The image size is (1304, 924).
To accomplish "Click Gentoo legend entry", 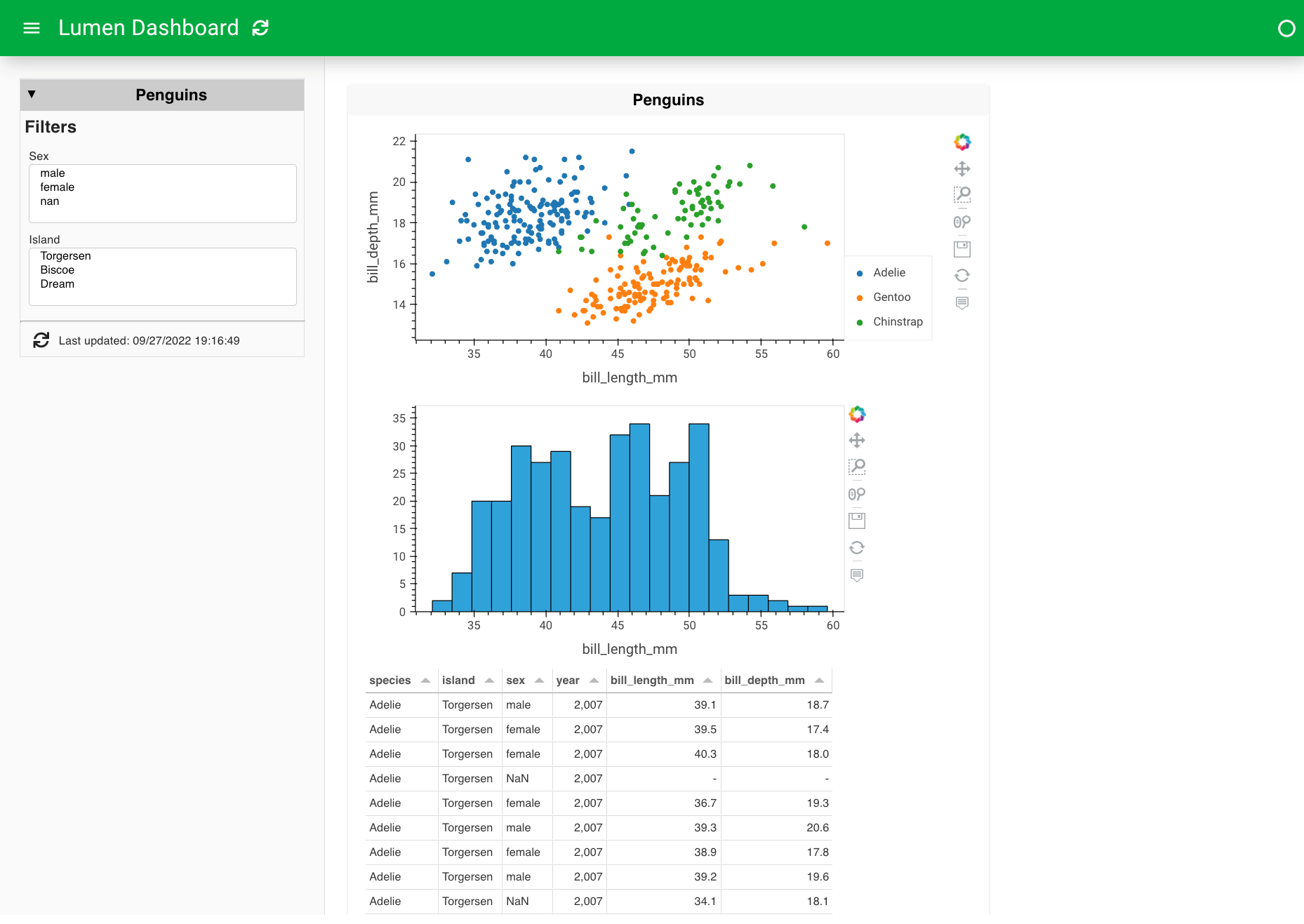I will [x=891, y=297].
